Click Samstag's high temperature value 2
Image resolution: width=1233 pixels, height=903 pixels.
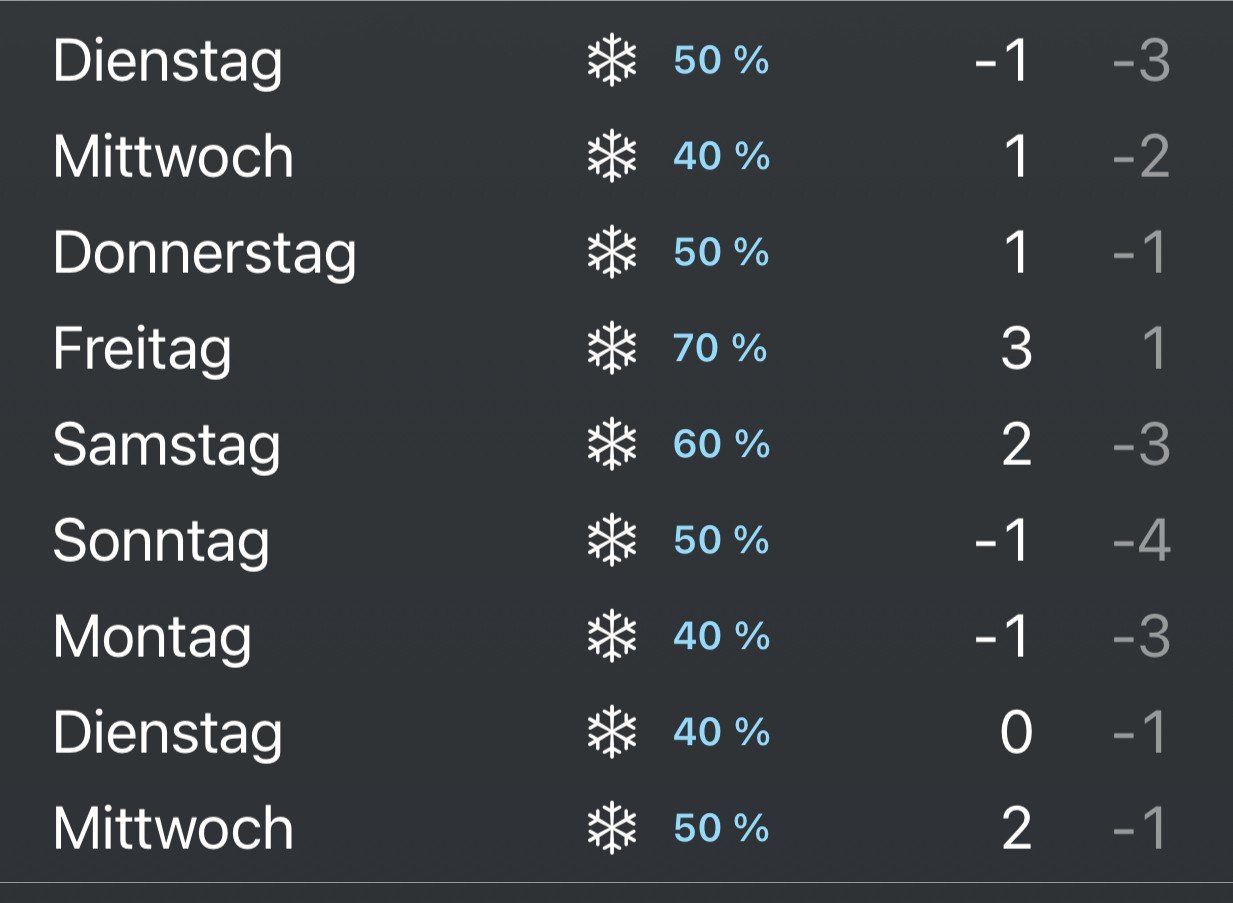(1016, 445)
